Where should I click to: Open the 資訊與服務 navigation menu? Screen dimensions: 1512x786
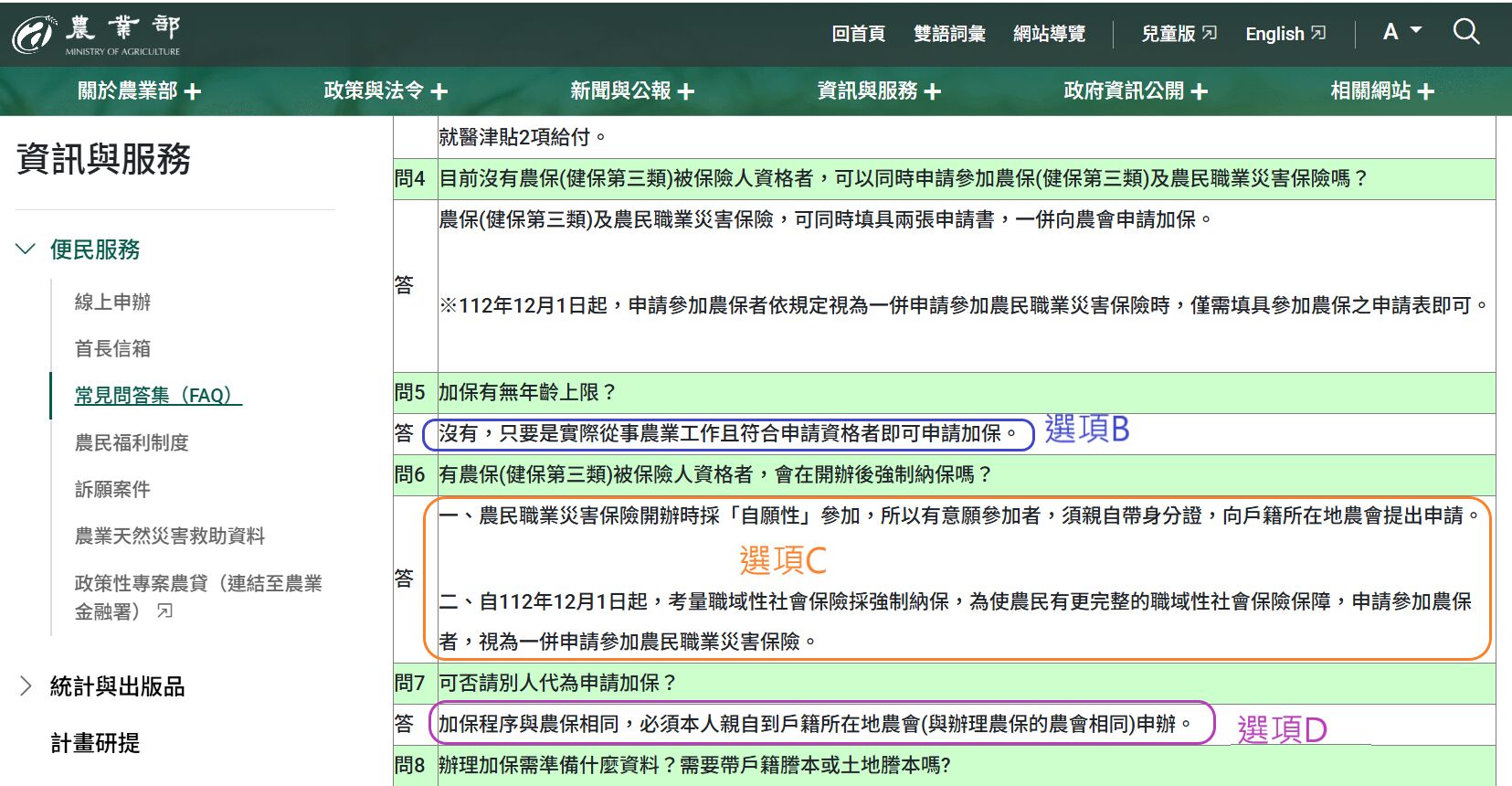[878, 90]
